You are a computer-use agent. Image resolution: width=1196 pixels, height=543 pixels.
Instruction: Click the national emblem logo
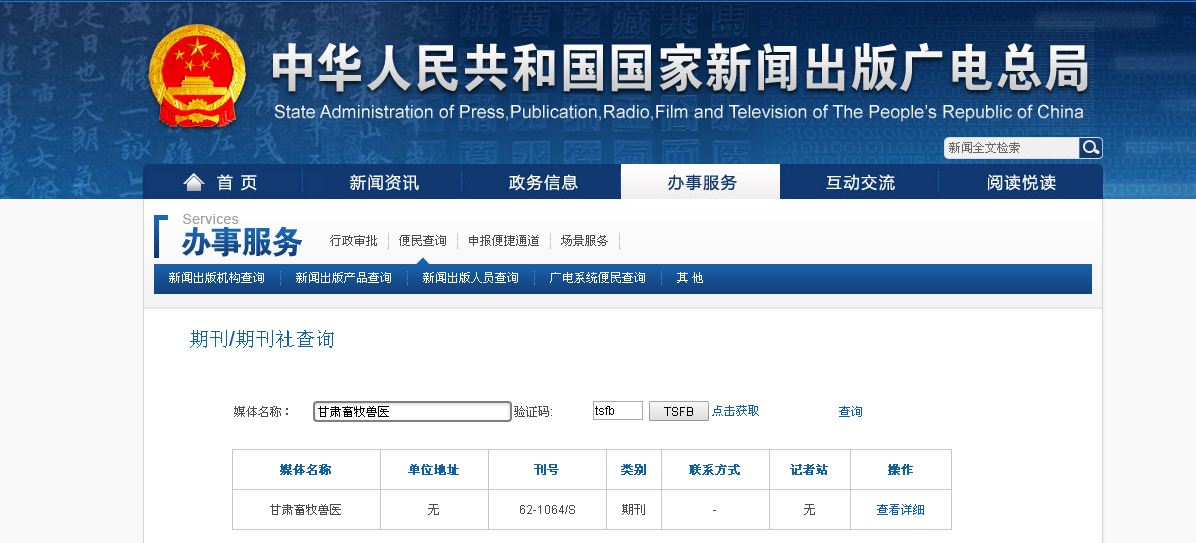tap(198, 75)
